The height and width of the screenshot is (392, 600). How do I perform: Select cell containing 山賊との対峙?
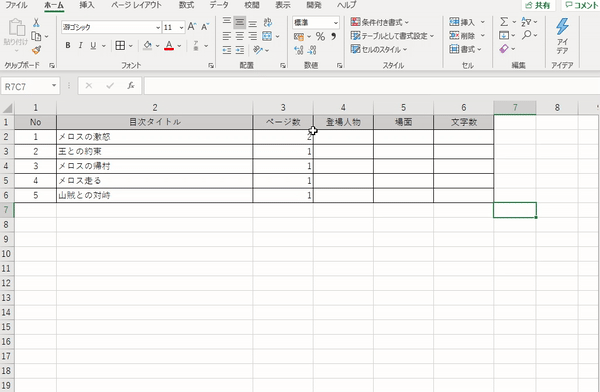pos(155,195)
